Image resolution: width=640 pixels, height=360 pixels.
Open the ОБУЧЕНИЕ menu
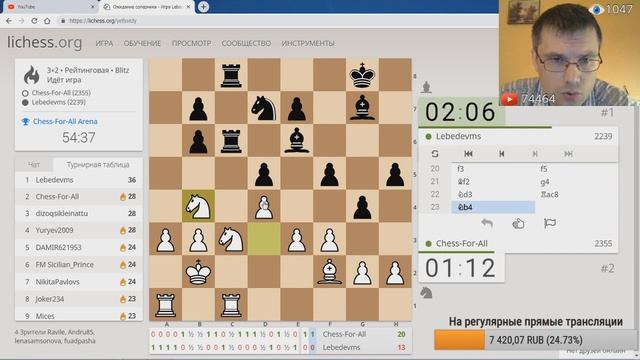pyautogui.click(x=142, y=43)
